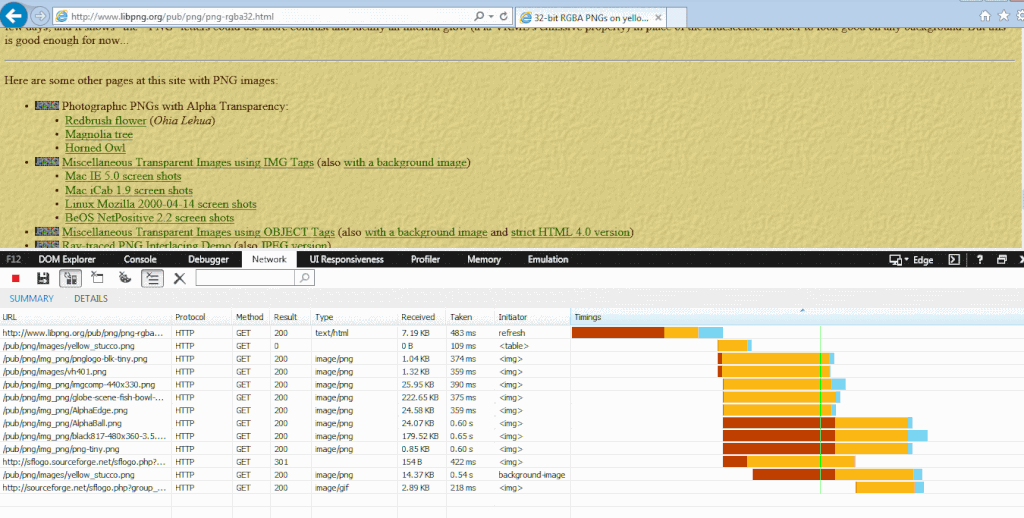The image size is (1024, 518).
Task: Open a new tab next to the current tab
Action: 677,18
